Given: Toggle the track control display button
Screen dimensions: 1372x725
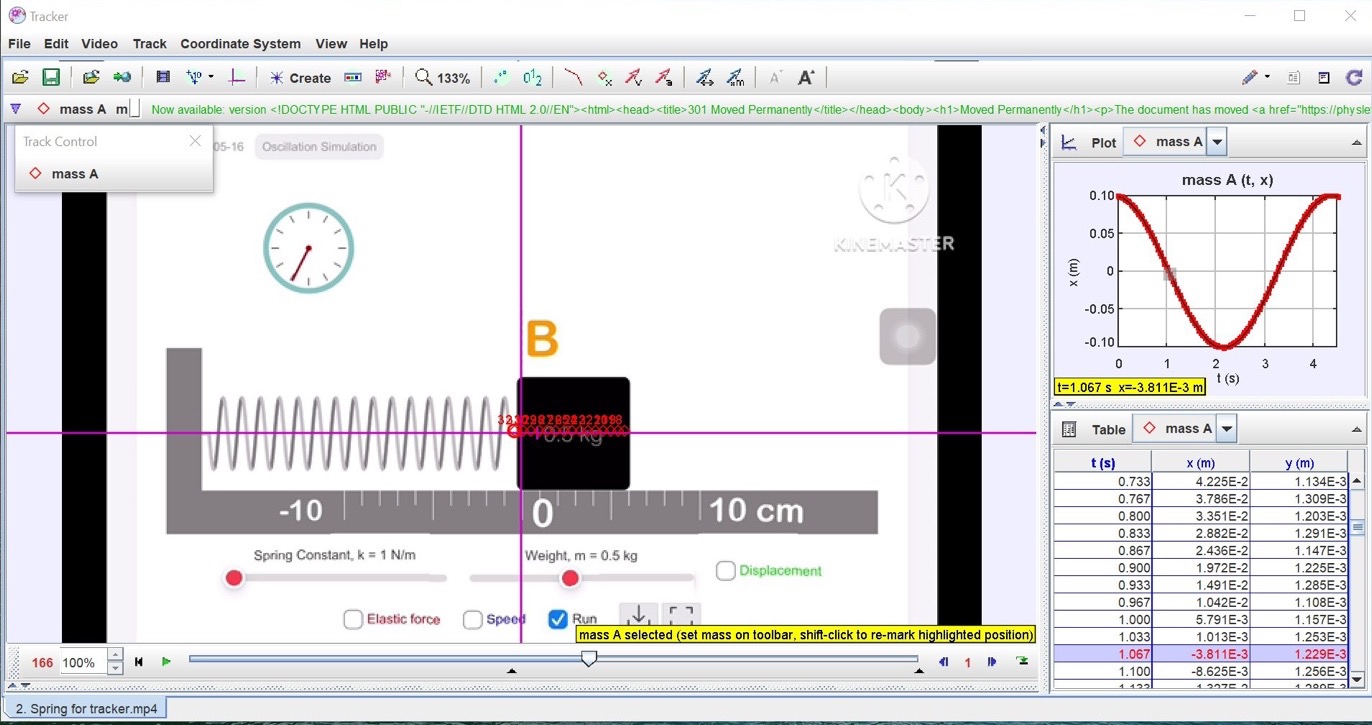Looking at the screenshot, I should coord(352,78).
